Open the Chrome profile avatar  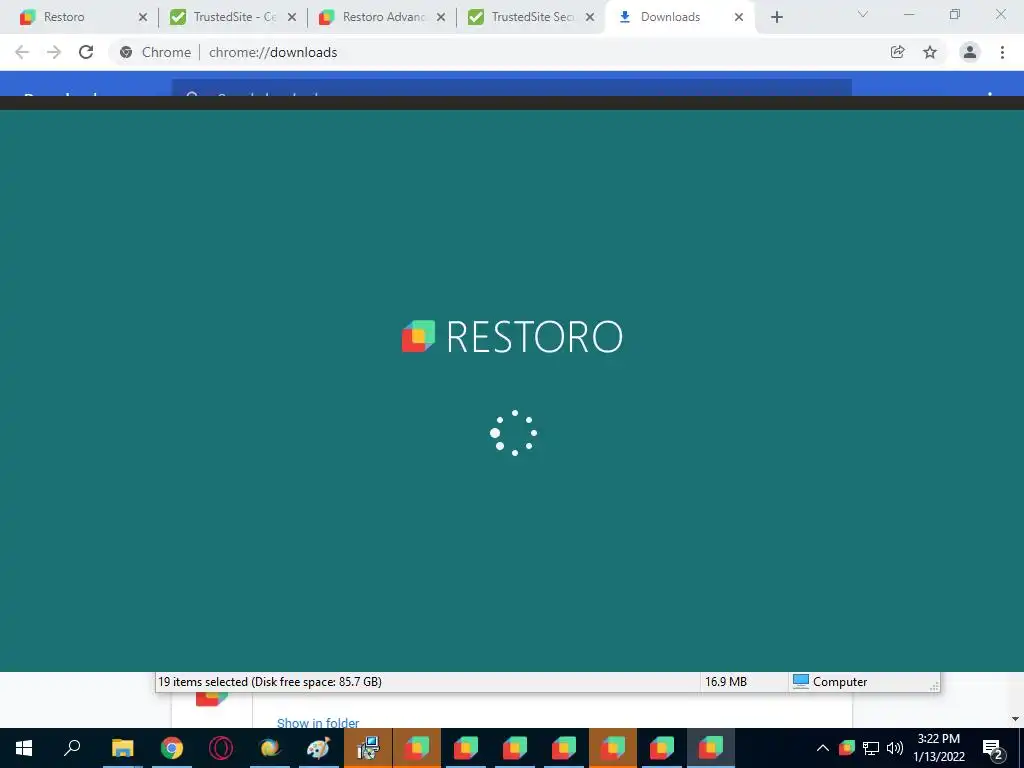click(x=970, y=52)
